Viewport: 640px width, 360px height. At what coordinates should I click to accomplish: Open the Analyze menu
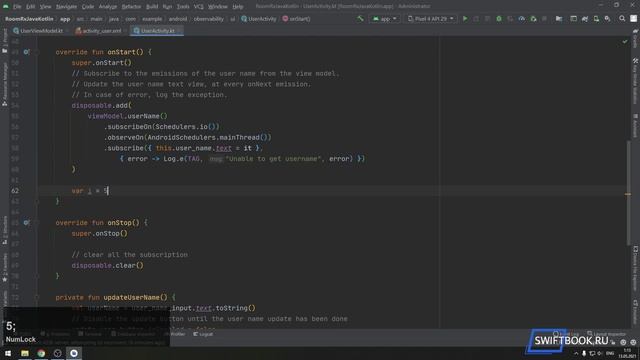point(108,7)
